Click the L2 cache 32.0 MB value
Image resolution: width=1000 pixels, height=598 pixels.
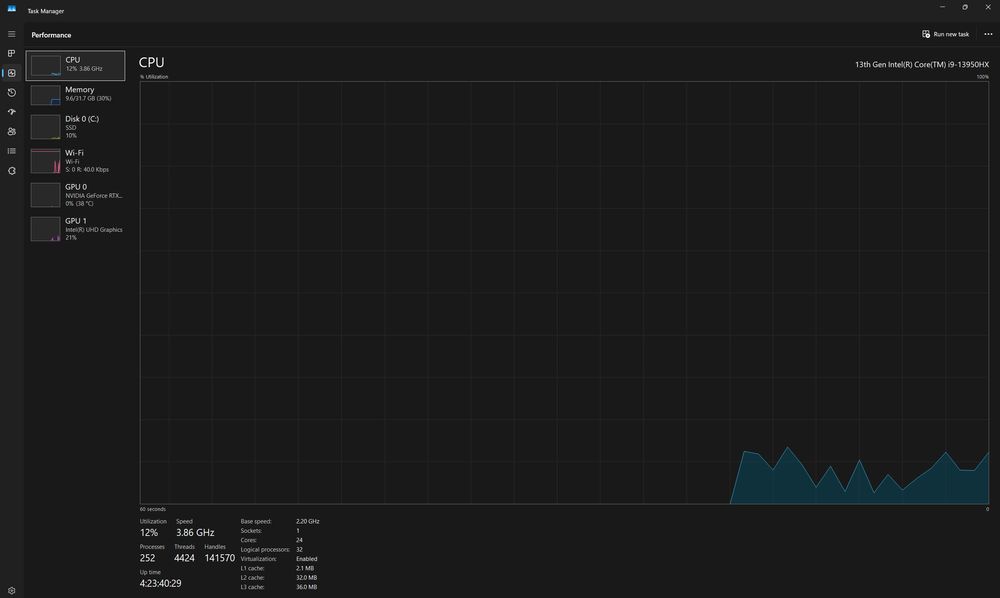[x=306, y=578]
